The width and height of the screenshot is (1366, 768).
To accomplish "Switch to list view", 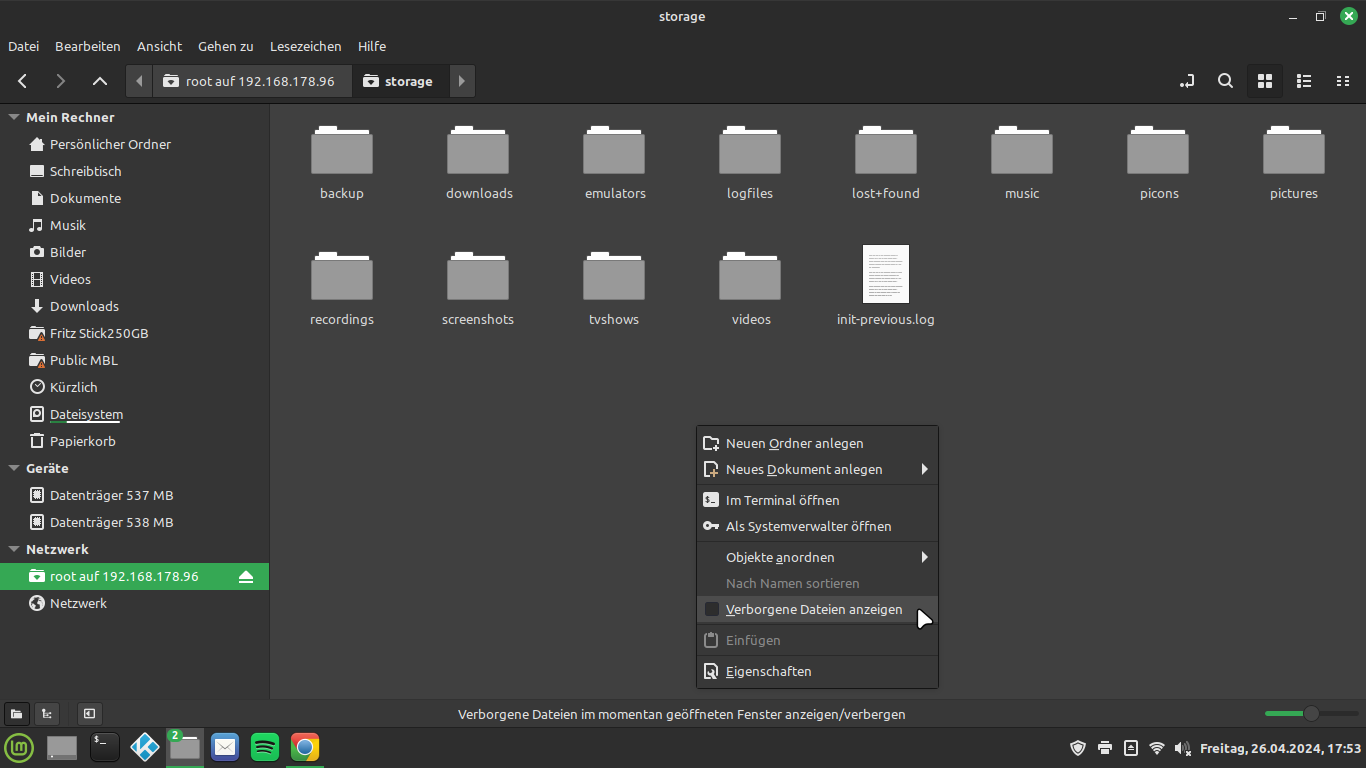I will click(x=1304, y=81).
